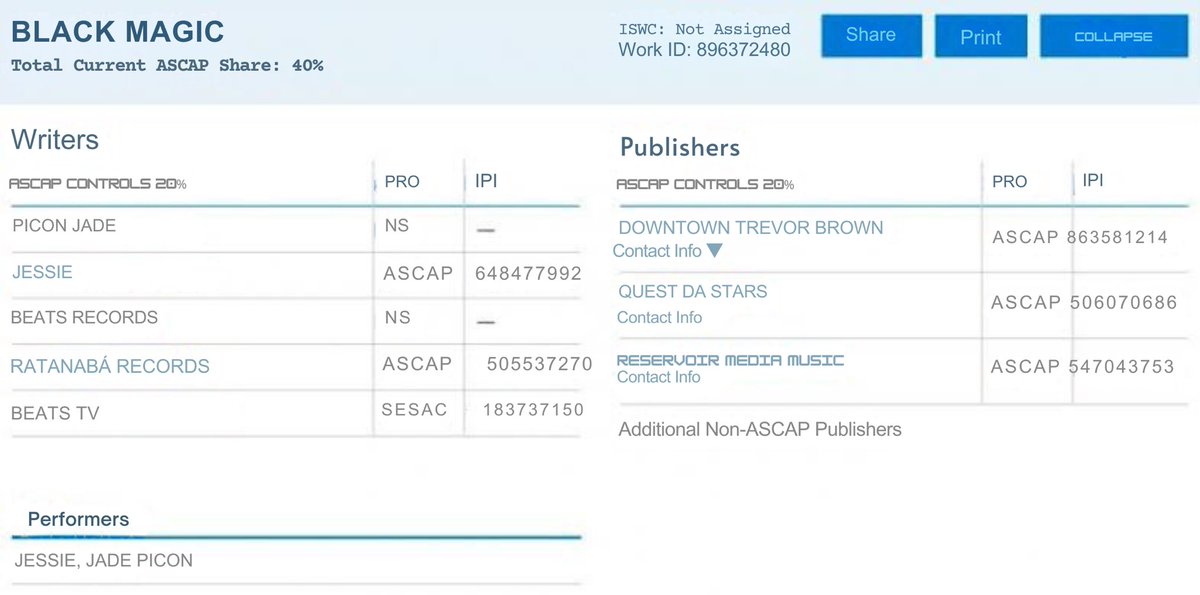The height and width of the screenshot is (595, 1200).
Task: Click NS PRO value in PICON JADE row
Action: pyautogui.click(x=397, y=226)
